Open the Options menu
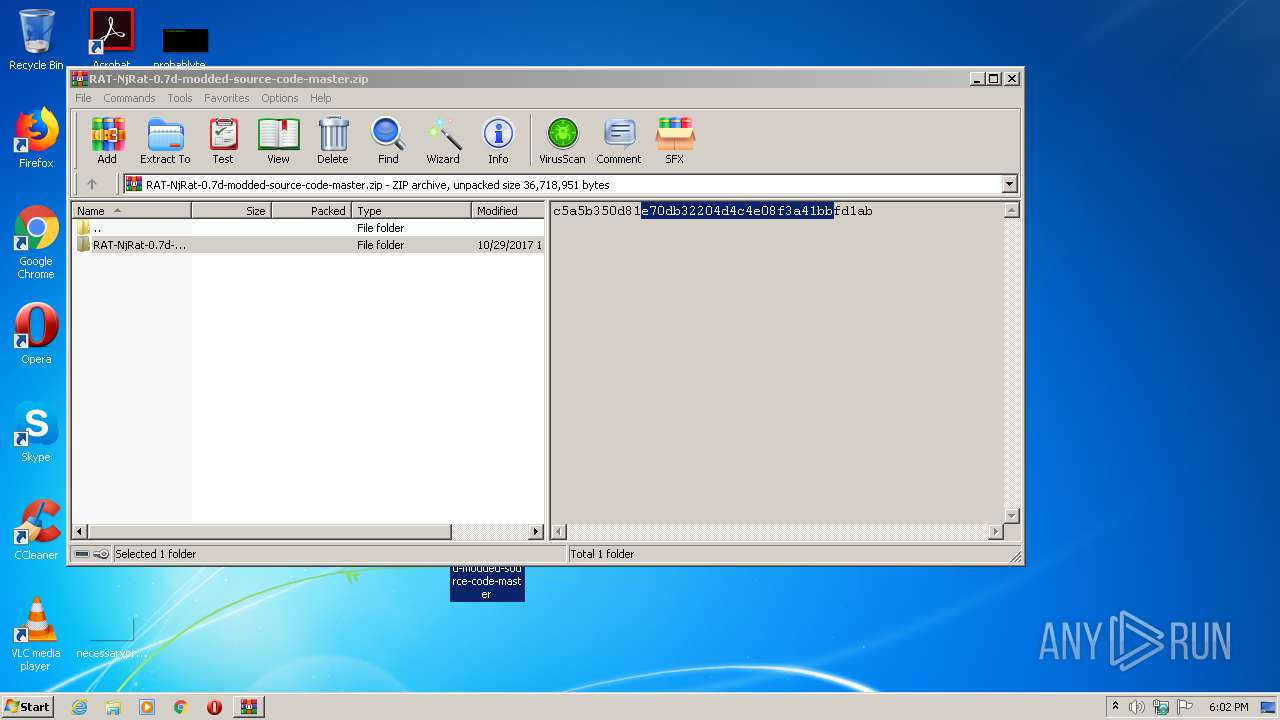Viewport: 1280px width, 720px height. click(x=280, y=98)
